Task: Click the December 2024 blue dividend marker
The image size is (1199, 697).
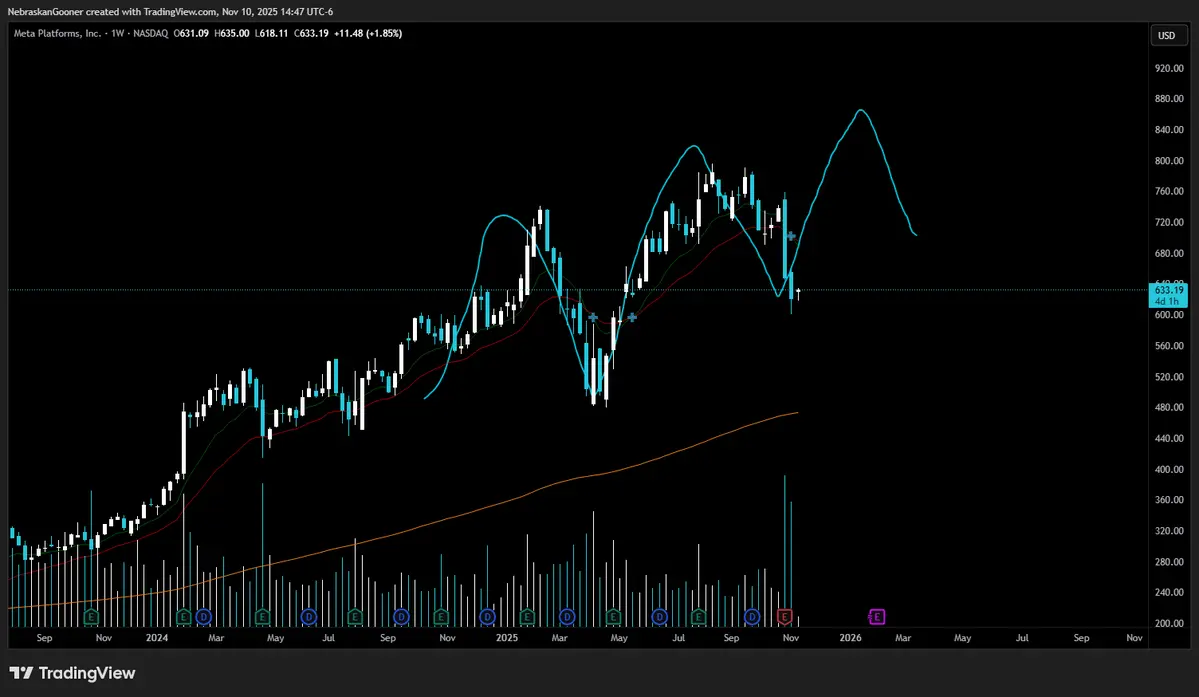Action: [487, 616]
